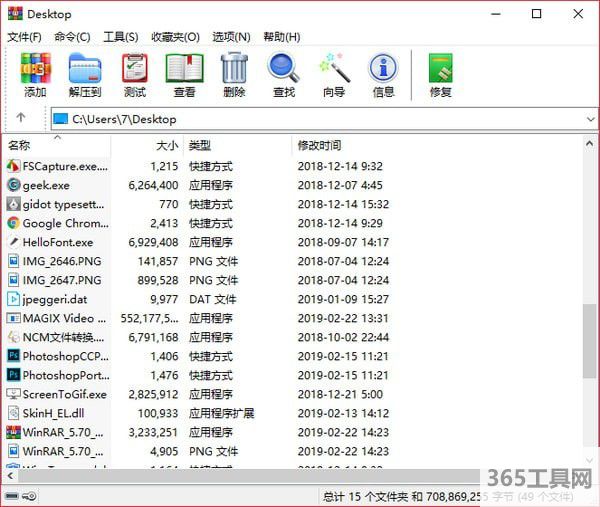Image resolution: width=600 pixels, height=507 pixels.
Task: Click the 修复 (Repair) toolbar icon
Action: 440,70
